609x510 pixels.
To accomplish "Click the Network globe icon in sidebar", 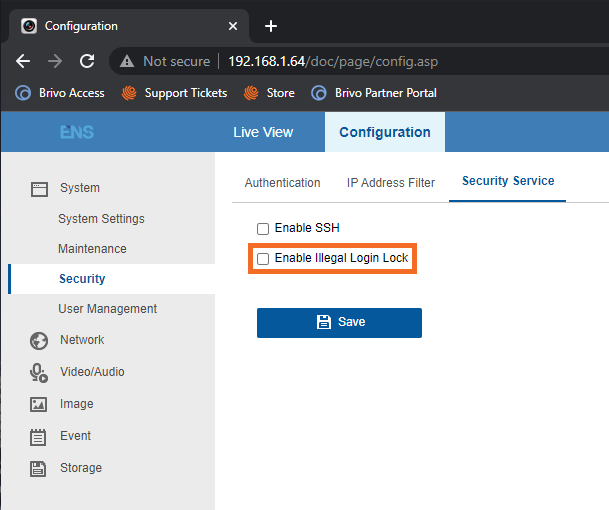I will 39,340.
